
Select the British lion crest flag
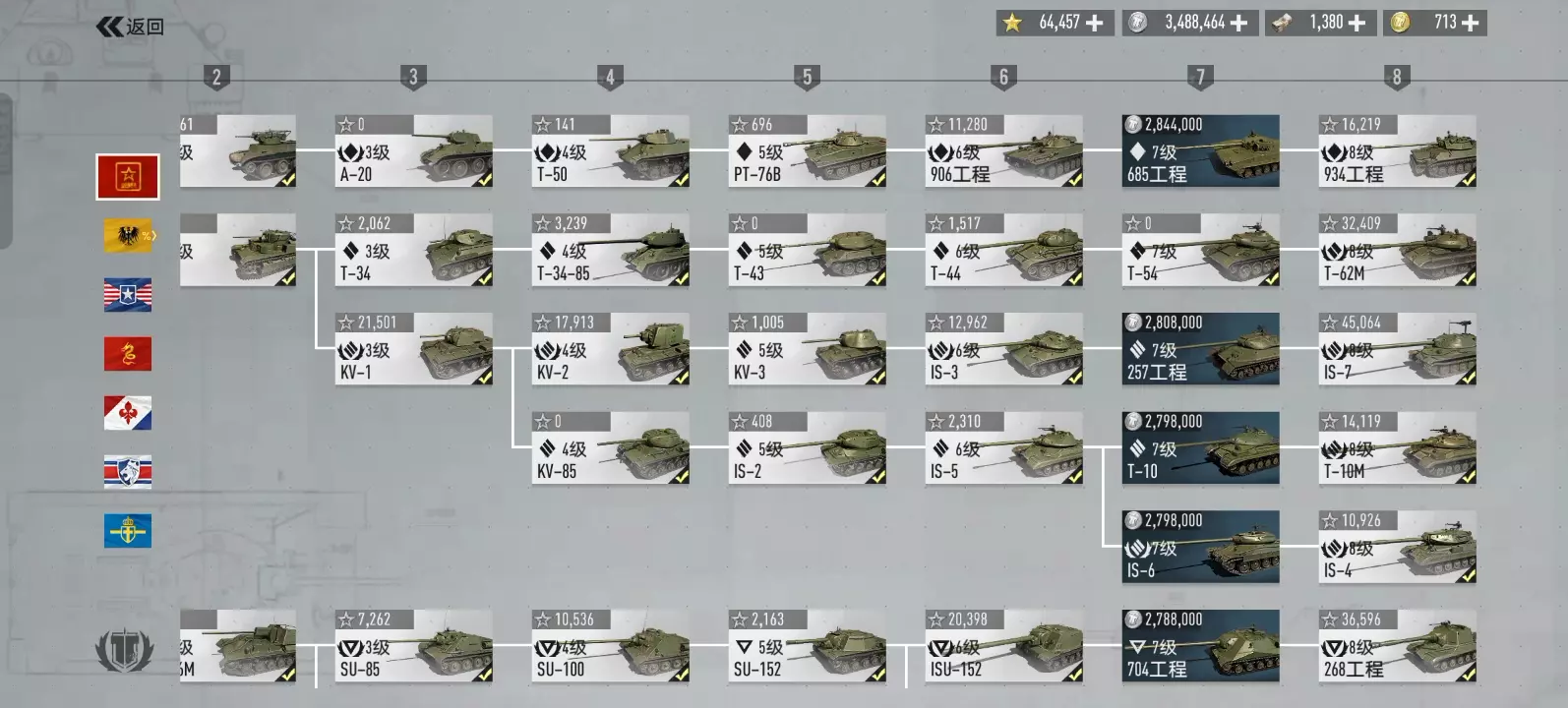pos(128,472)
